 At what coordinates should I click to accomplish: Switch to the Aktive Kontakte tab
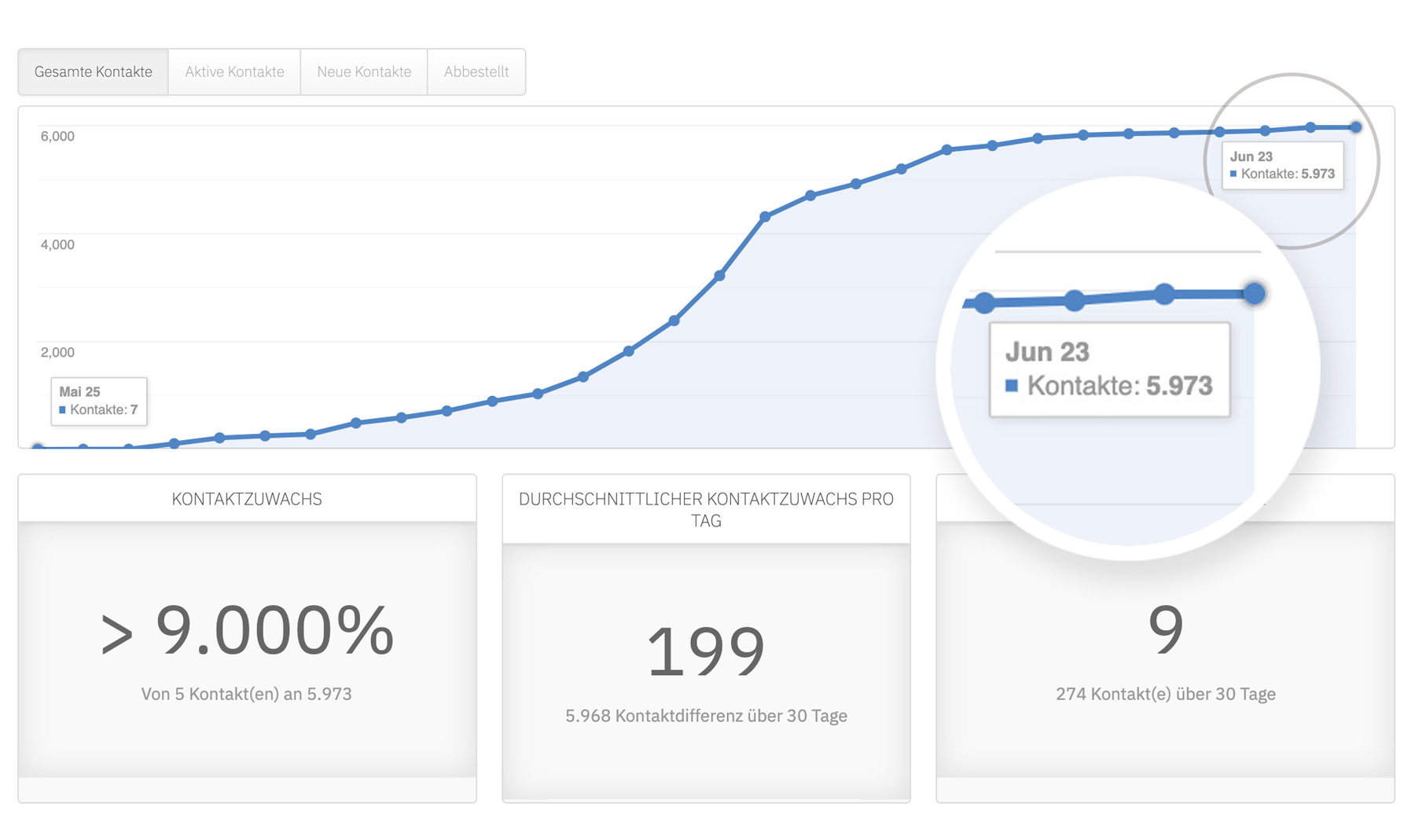pyautogui.click(x=234, y=72)
